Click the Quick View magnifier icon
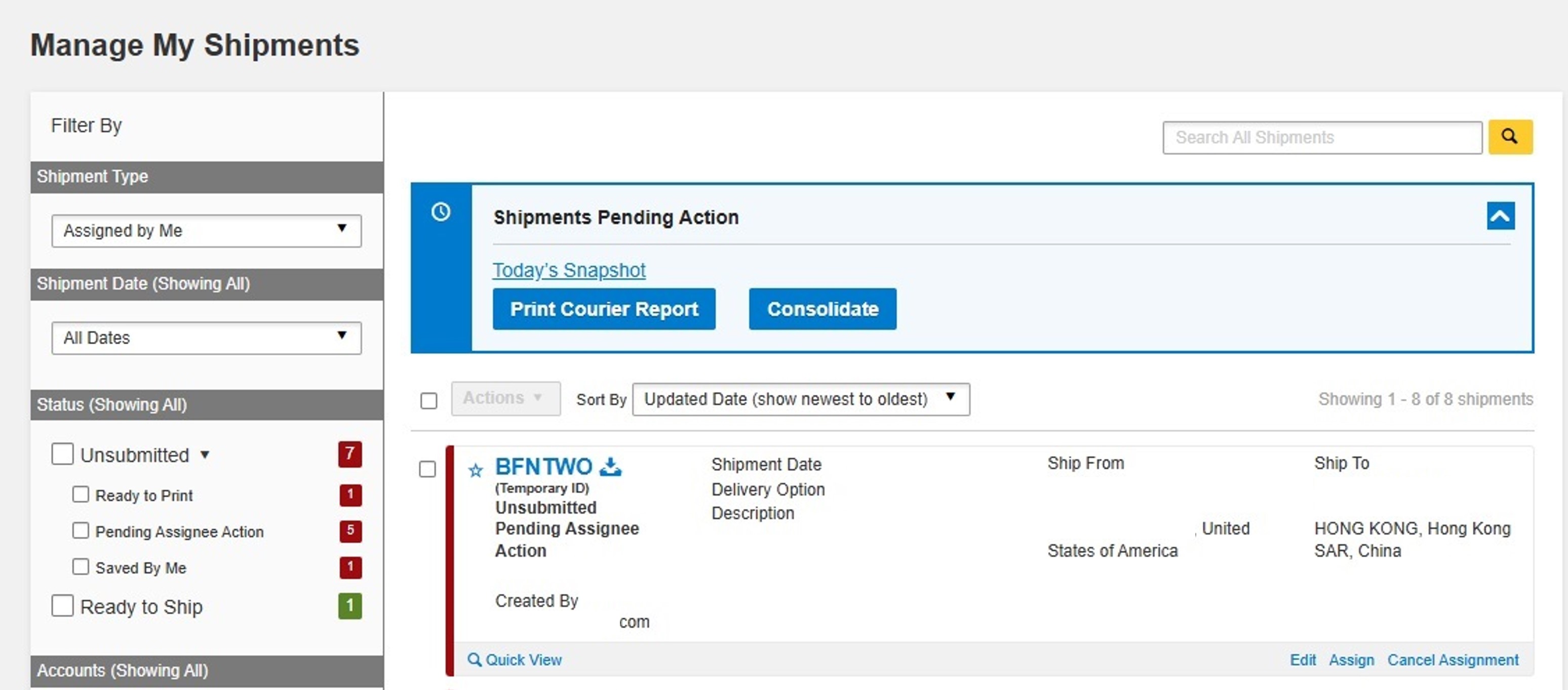This screenshot has height=690, width=1568. 474,659
